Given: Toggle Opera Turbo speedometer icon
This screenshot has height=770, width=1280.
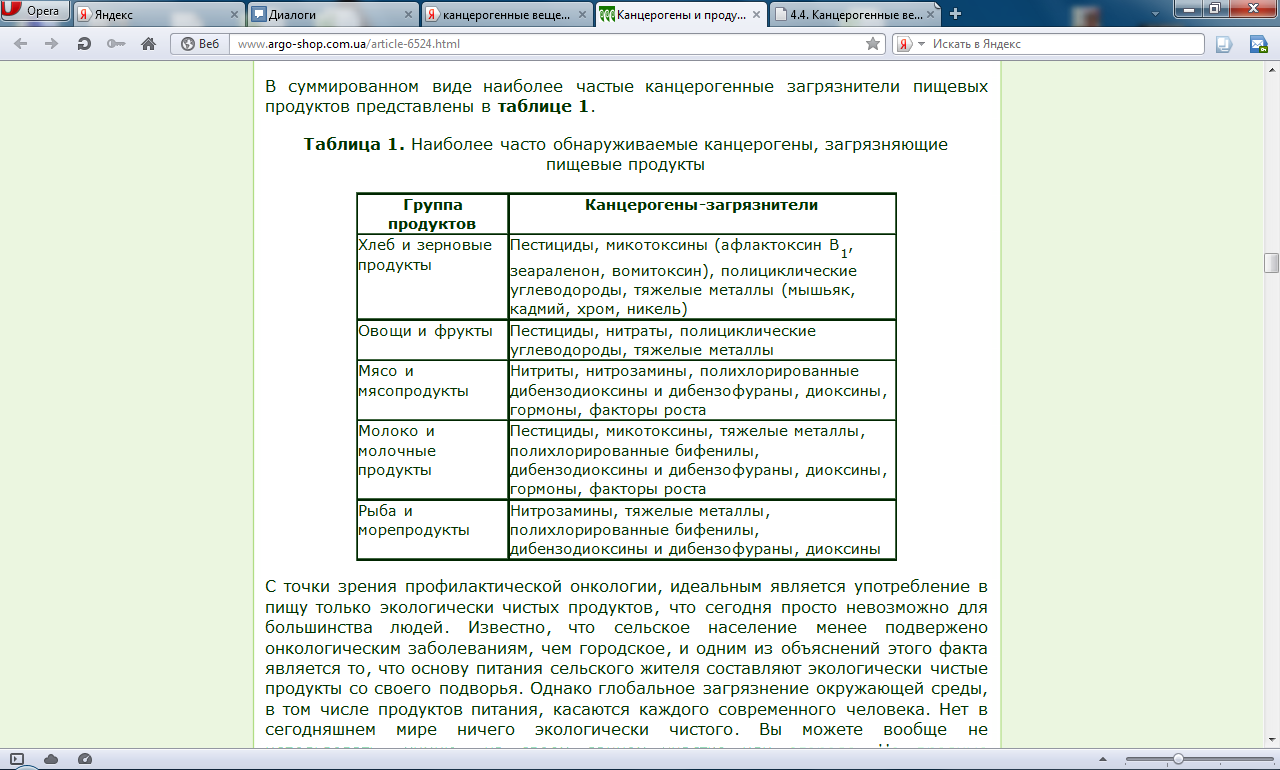Looking at the screenshot, I should tap(84, 759).
